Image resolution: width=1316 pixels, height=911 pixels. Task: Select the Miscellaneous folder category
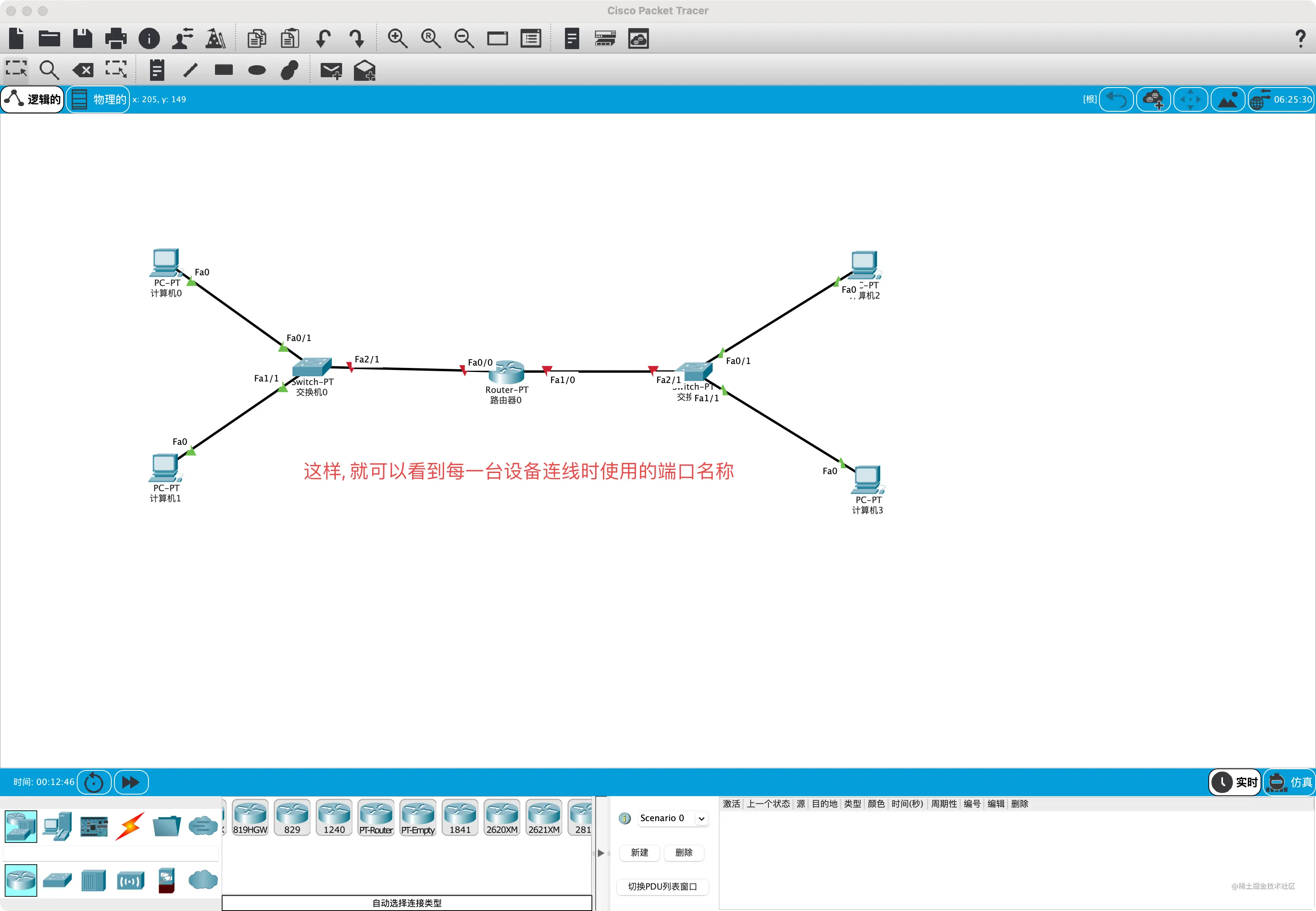click(167, 826)
